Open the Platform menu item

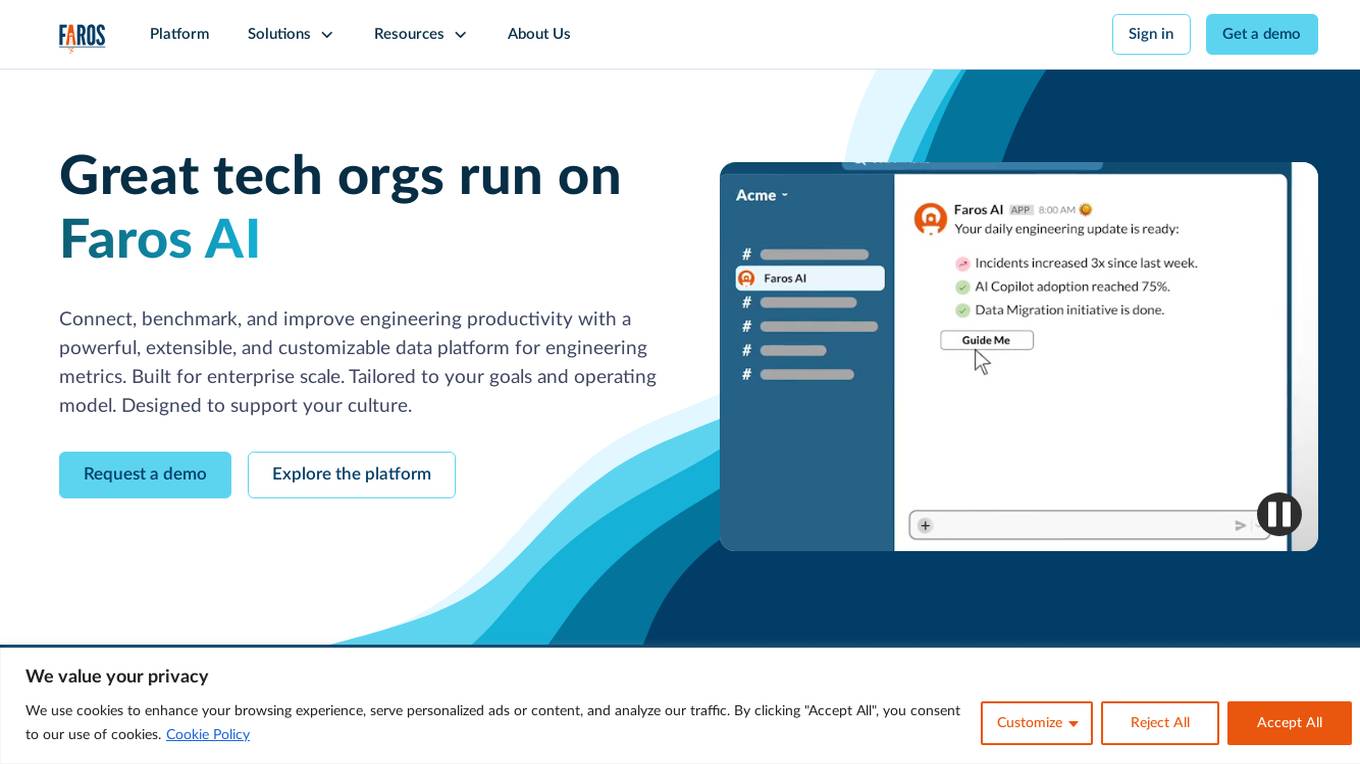(179, 34)
